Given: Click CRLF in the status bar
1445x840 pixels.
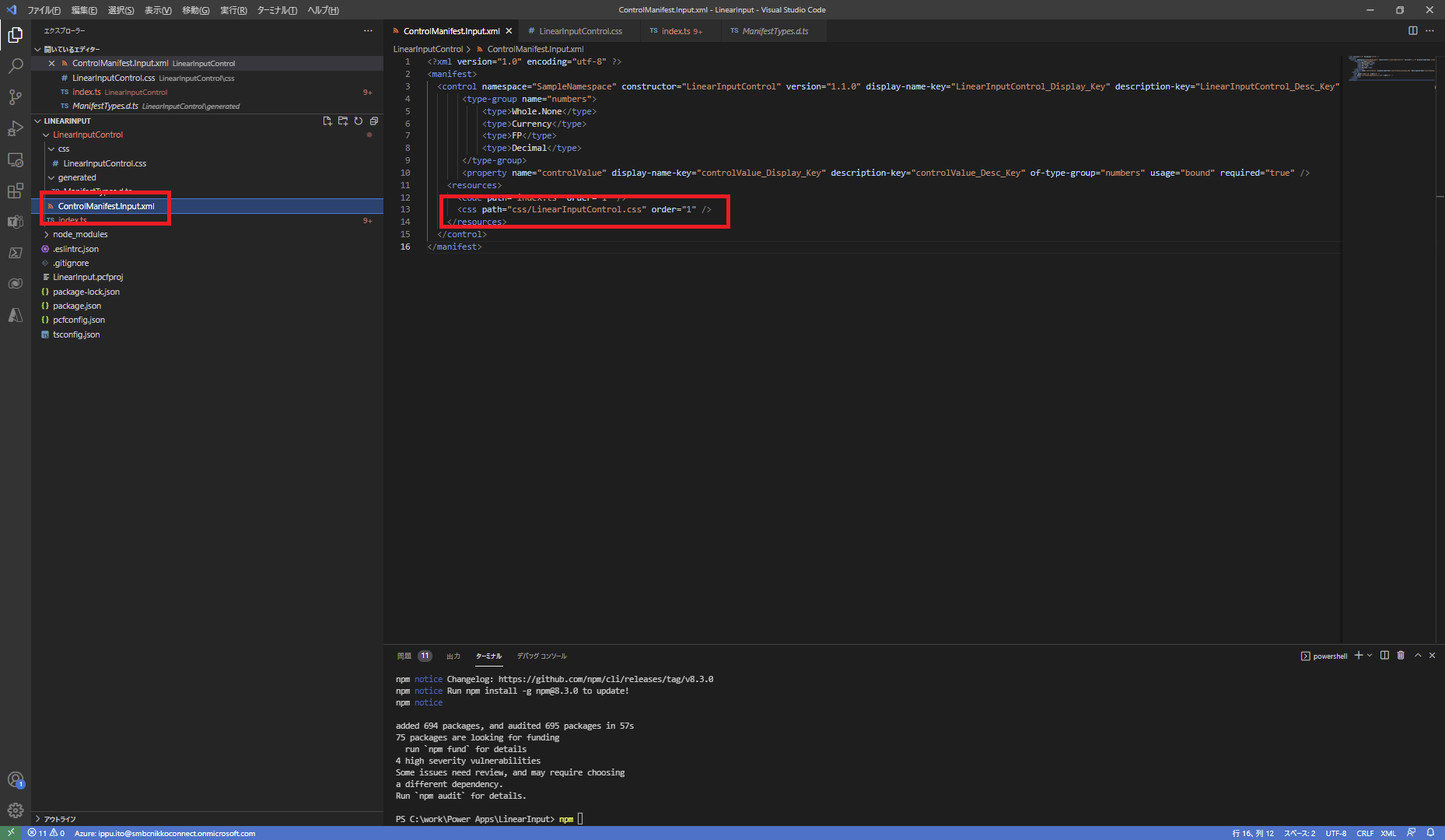Looking at the screenshot, I should [x=1366, y=833].
